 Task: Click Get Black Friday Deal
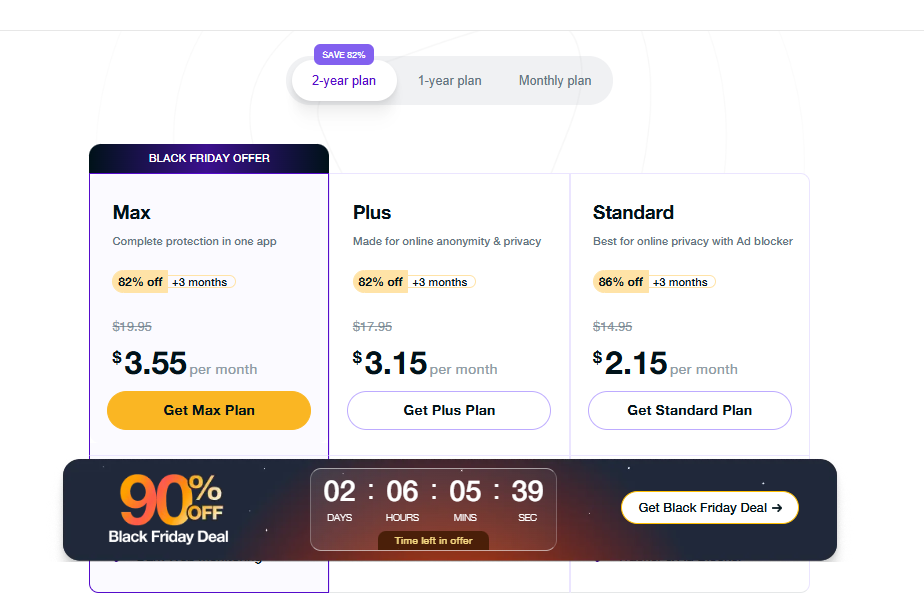pos(709,507)
